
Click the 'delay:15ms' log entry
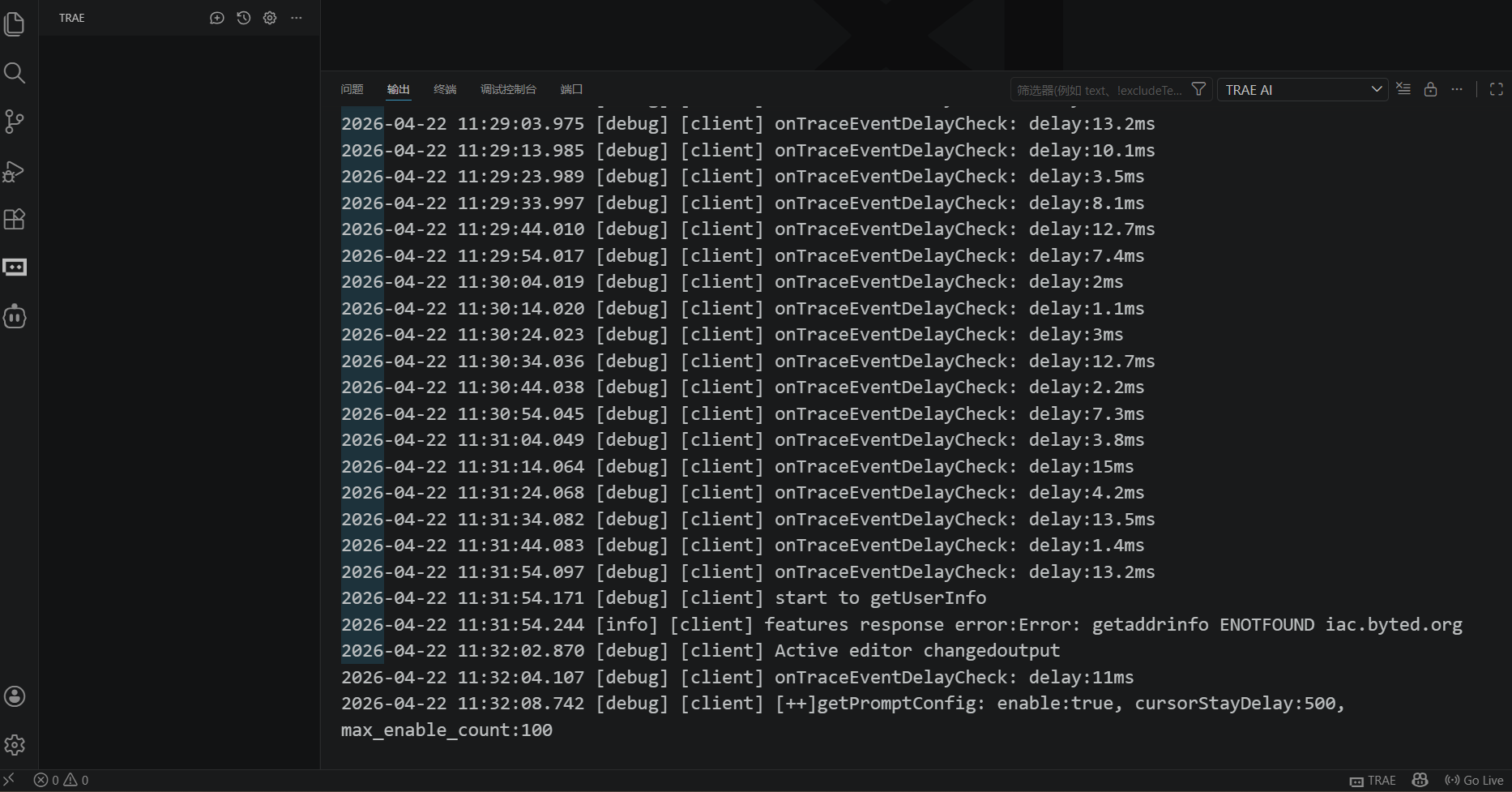[x=1081, y=466]
